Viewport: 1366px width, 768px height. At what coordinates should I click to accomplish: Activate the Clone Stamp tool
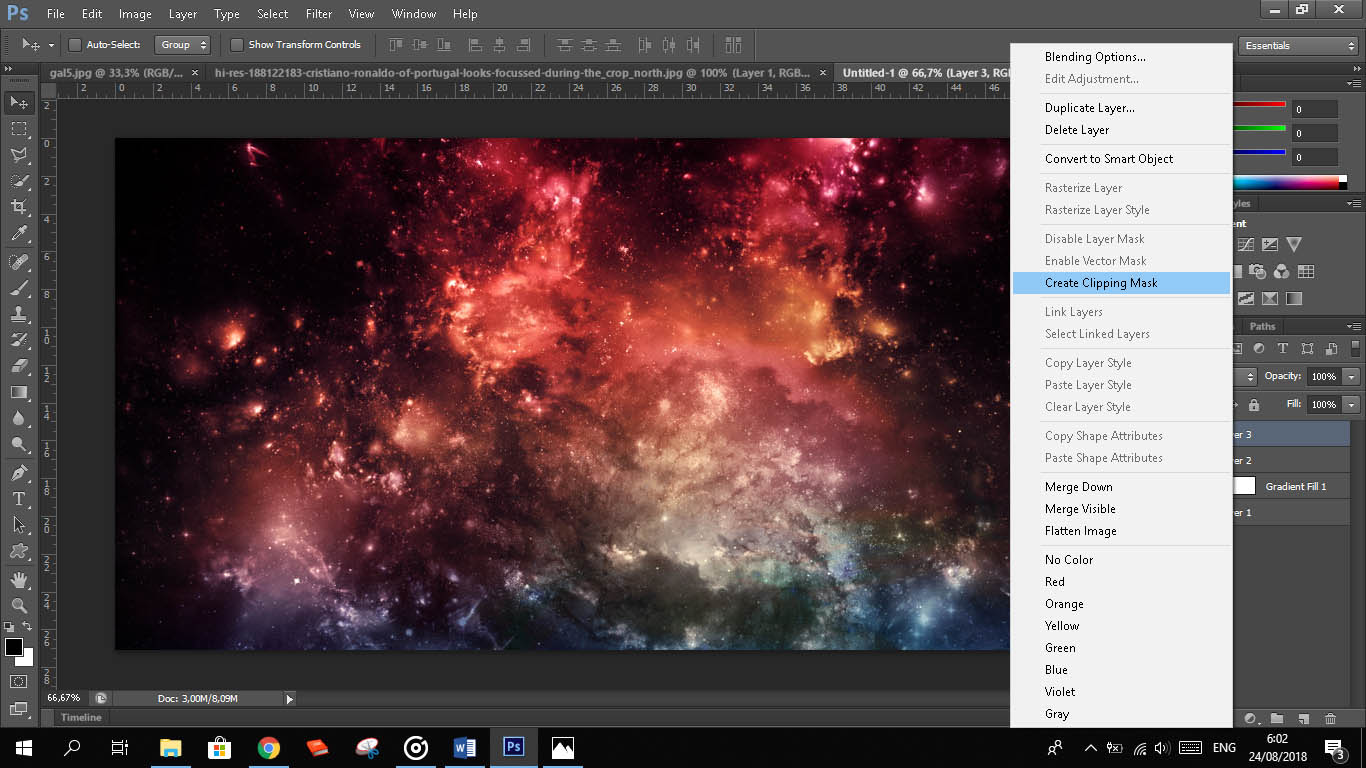(19, 314)
